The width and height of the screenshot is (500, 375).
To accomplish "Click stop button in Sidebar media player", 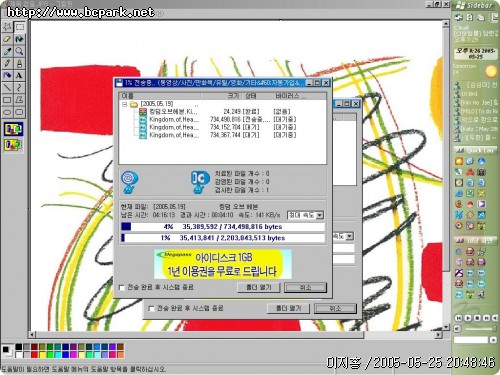I will [x=477, y=318].
